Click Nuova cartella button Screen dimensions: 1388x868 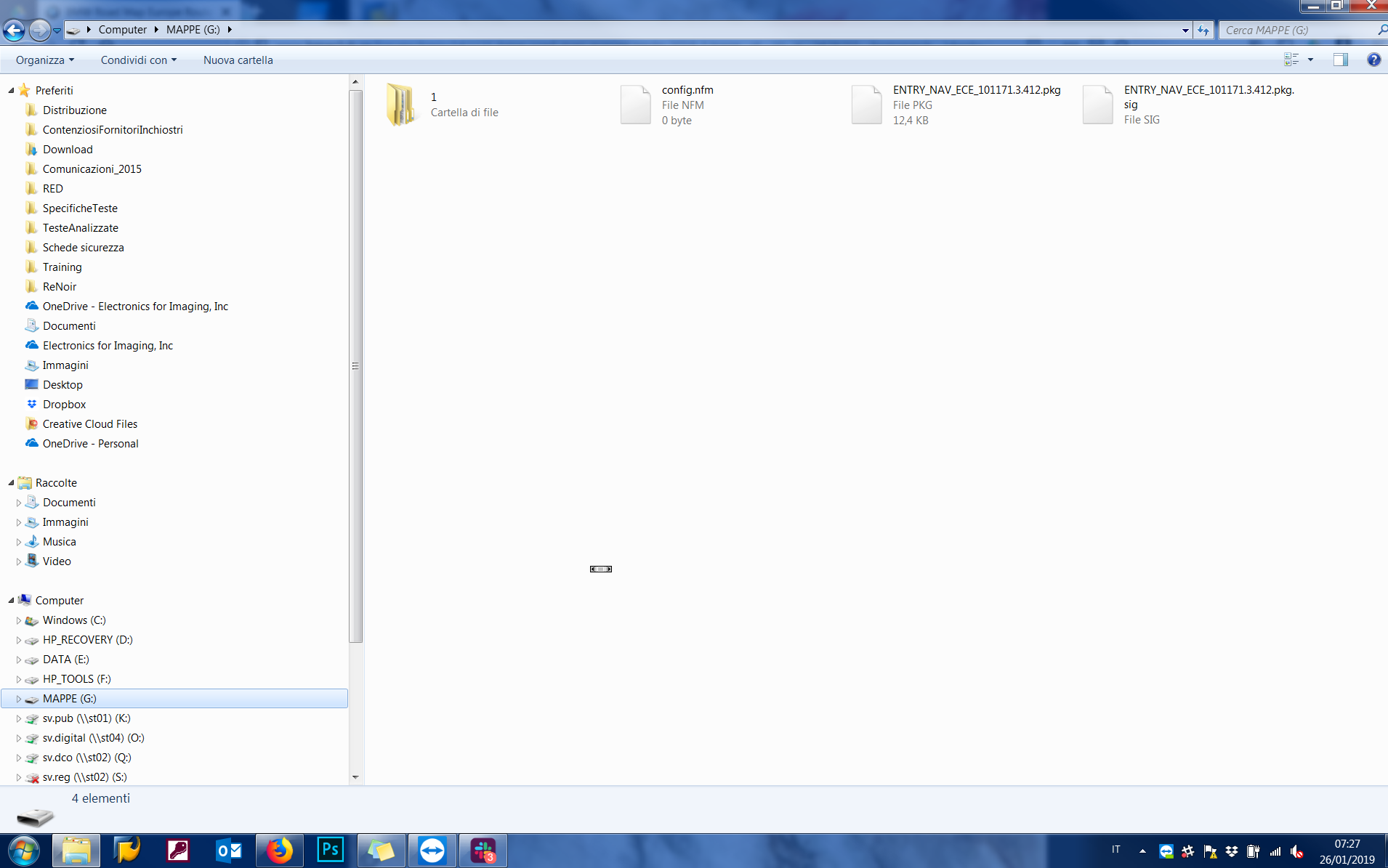238,60
